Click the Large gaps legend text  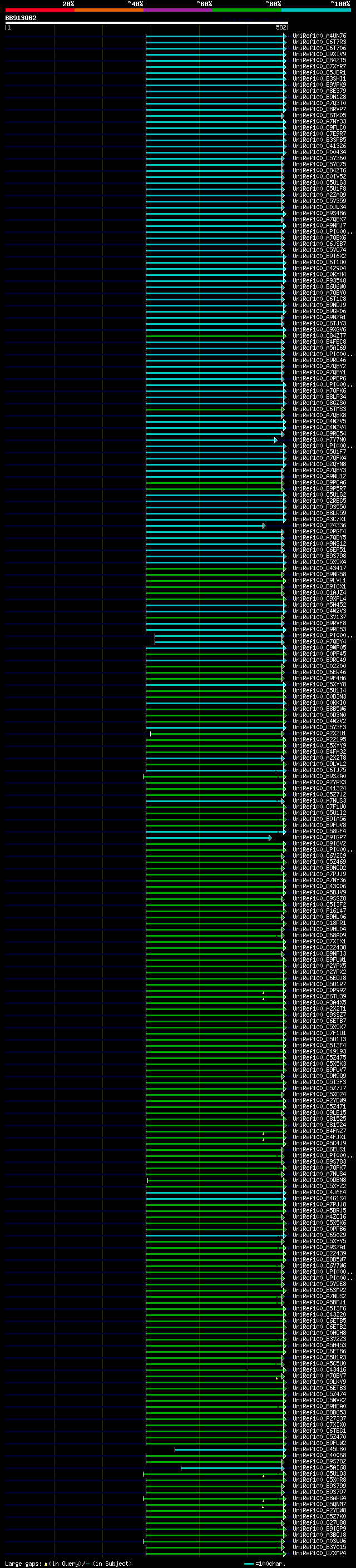[68, 1562]
